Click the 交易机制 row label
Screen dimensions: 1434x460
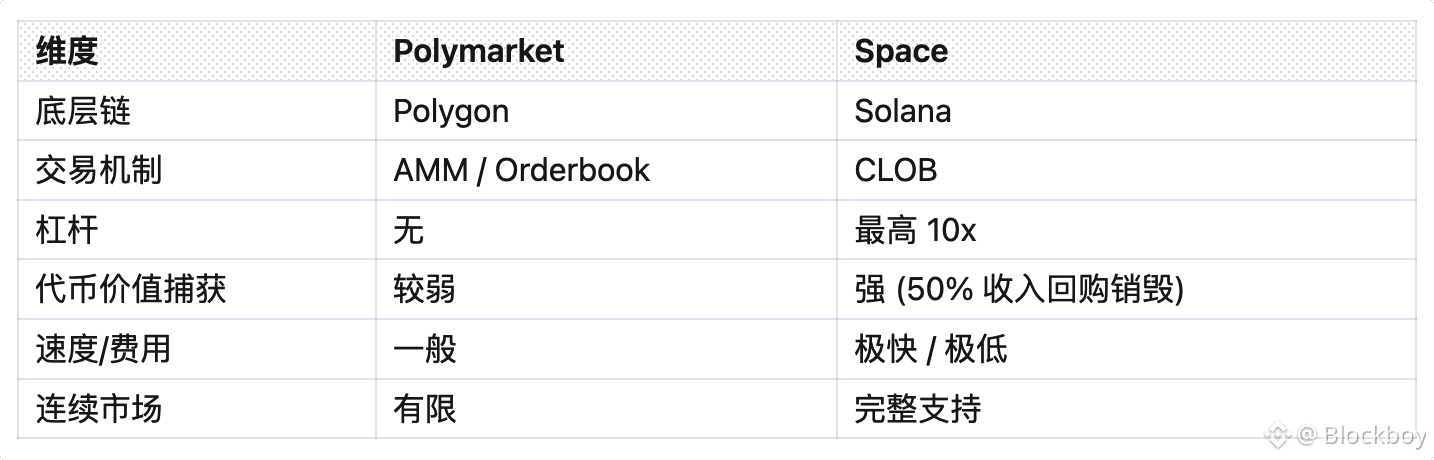click(99, 170)
